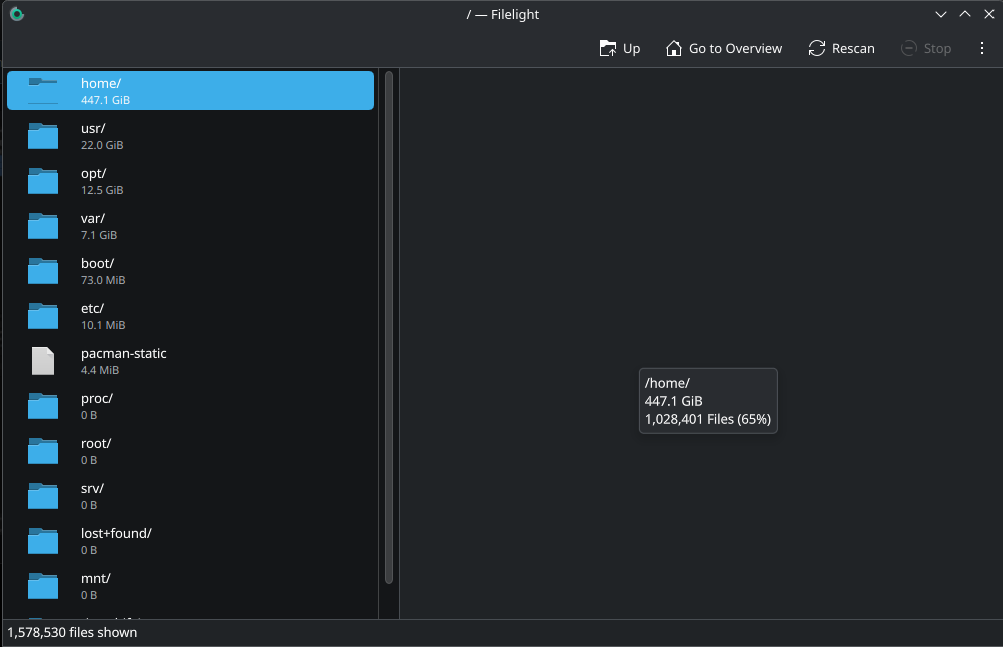
Task: Open the var/ directory entry
Action: coord(190,226)
